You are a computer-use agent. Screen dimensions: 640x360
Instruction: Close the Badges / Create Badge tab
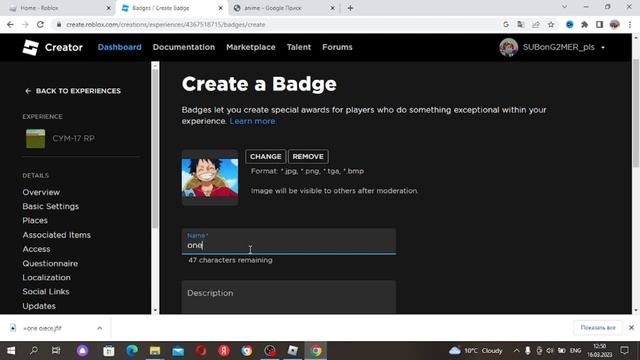(x=220, y=8)
